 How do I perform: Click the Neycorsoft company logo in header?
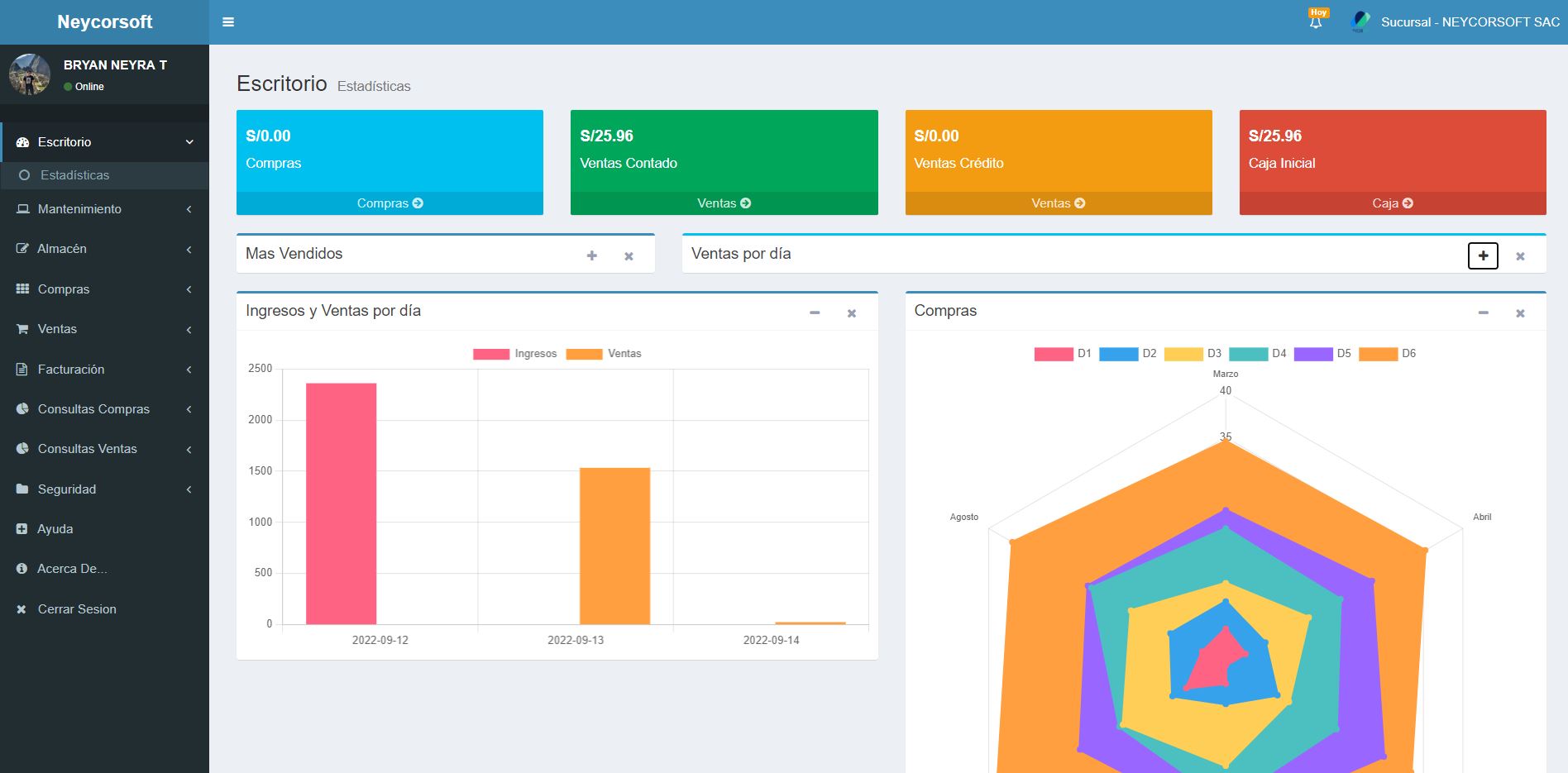coord(1360,22)
